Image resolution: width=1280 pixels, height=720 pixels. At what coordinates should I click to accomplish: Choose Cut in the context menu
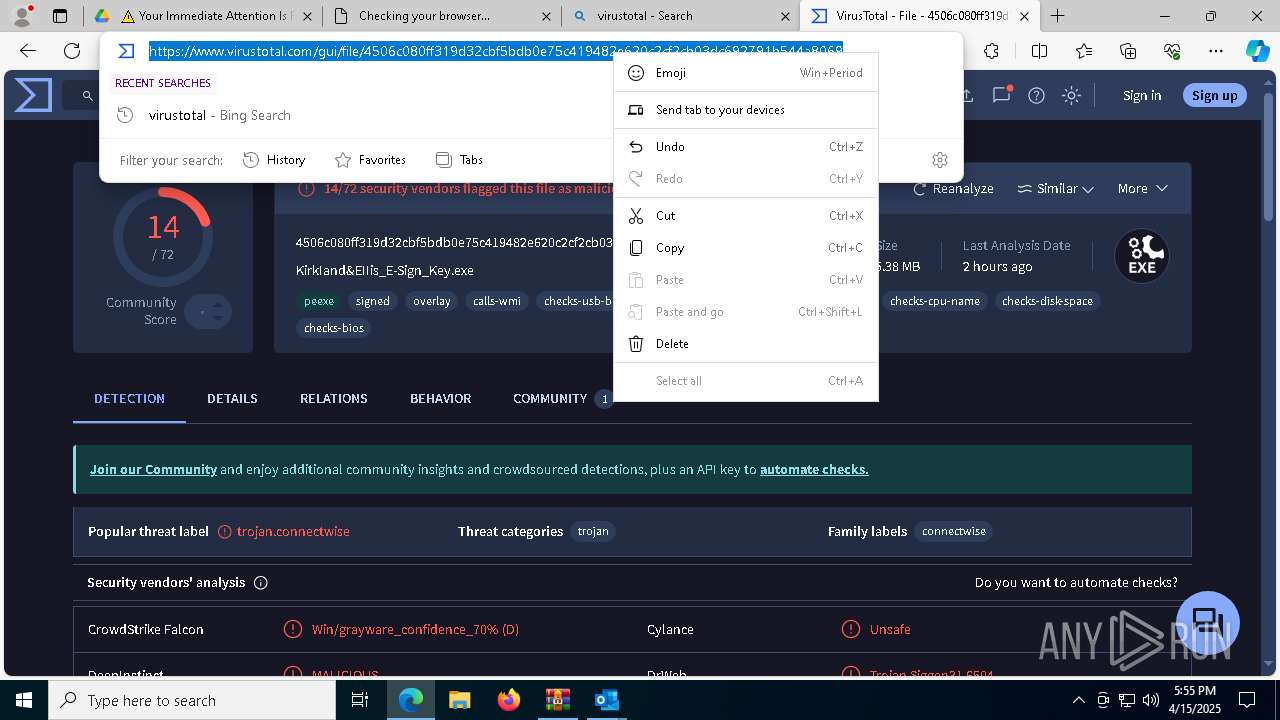(x=746, y=216)
